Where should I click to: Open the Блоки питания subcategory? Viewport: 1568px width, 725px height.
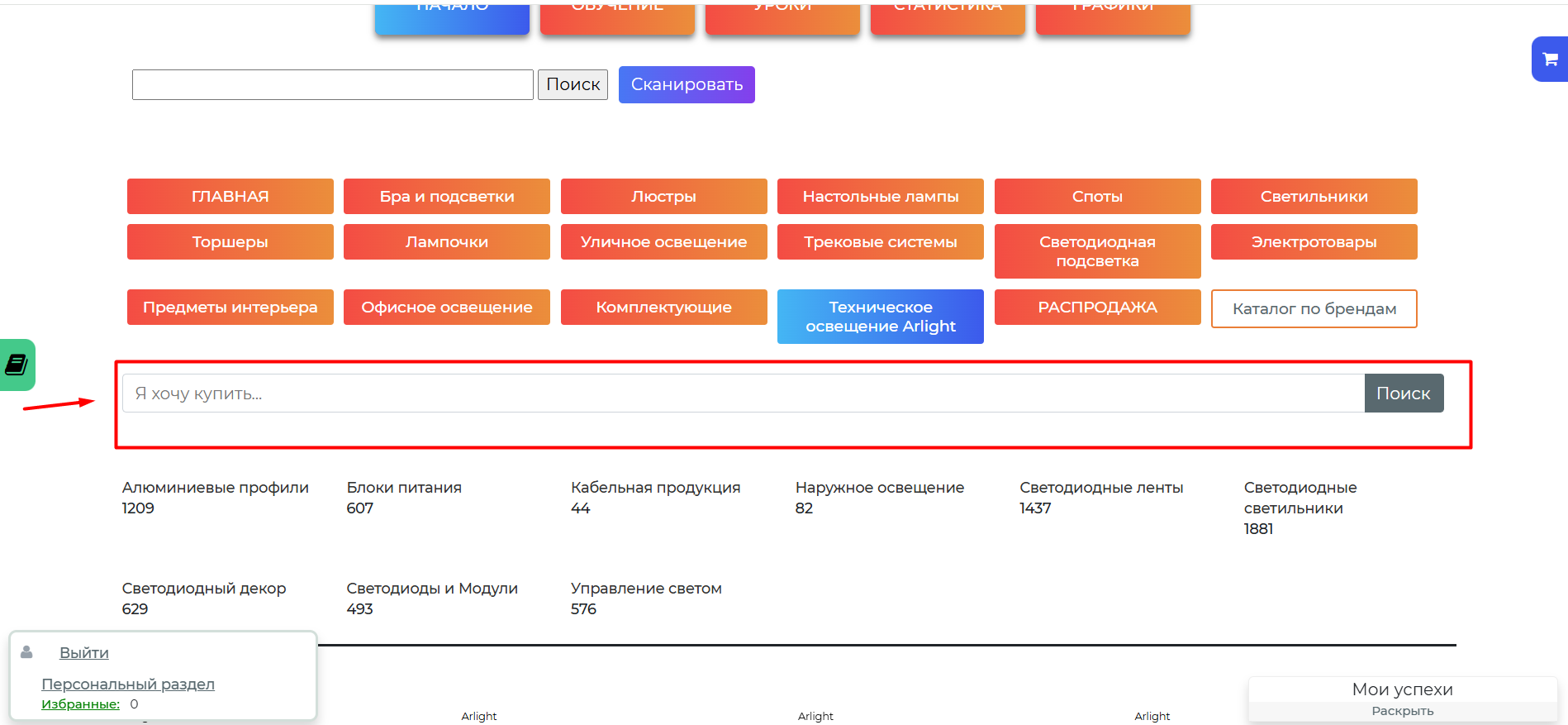pos(404,488)
